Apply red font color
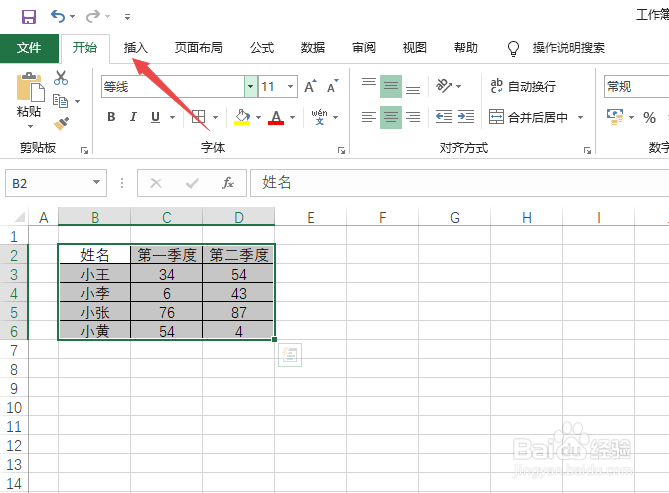 click(276, 117)
